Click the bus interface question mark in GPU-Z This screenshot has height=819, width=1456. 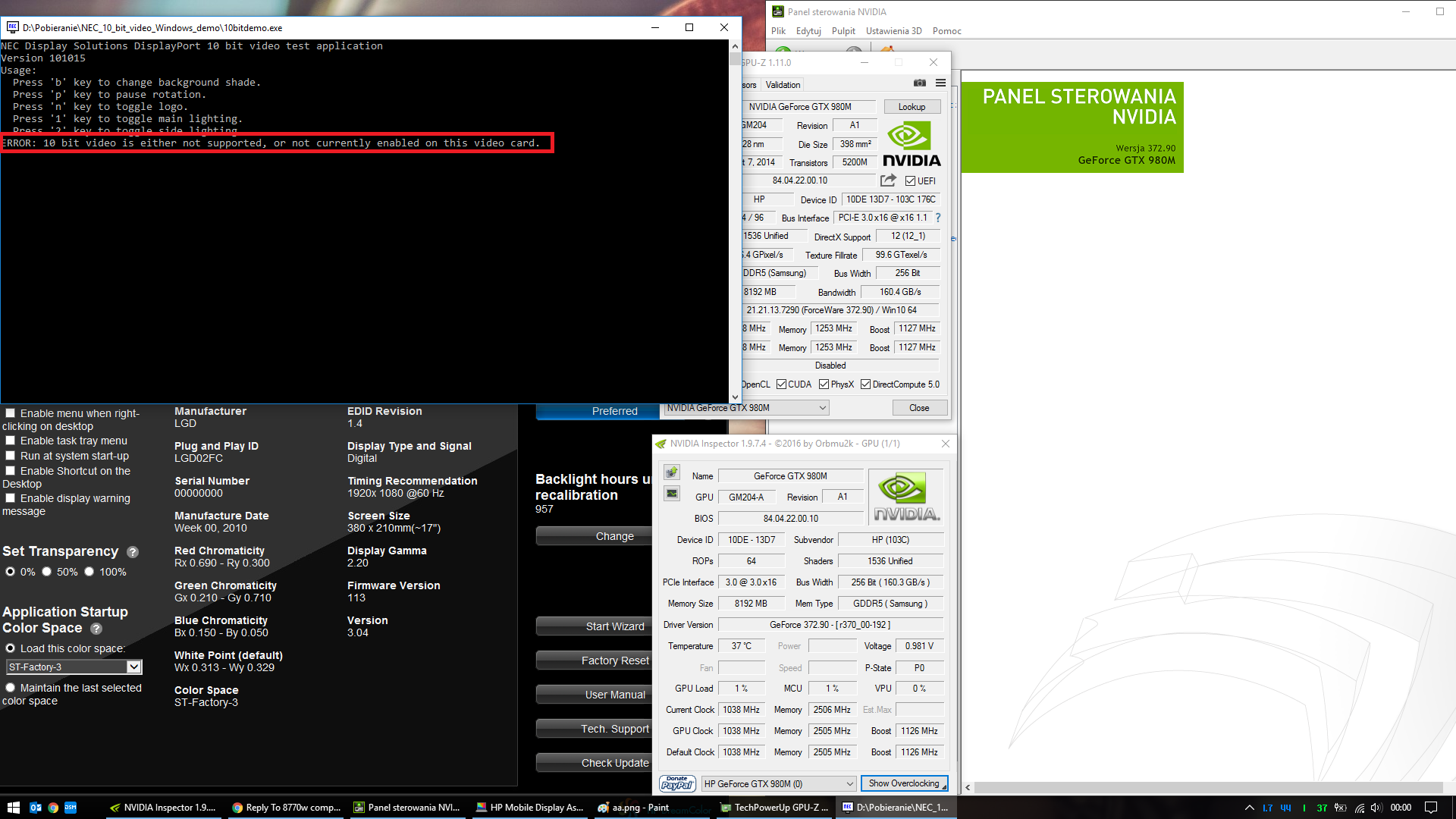point(938,218)
